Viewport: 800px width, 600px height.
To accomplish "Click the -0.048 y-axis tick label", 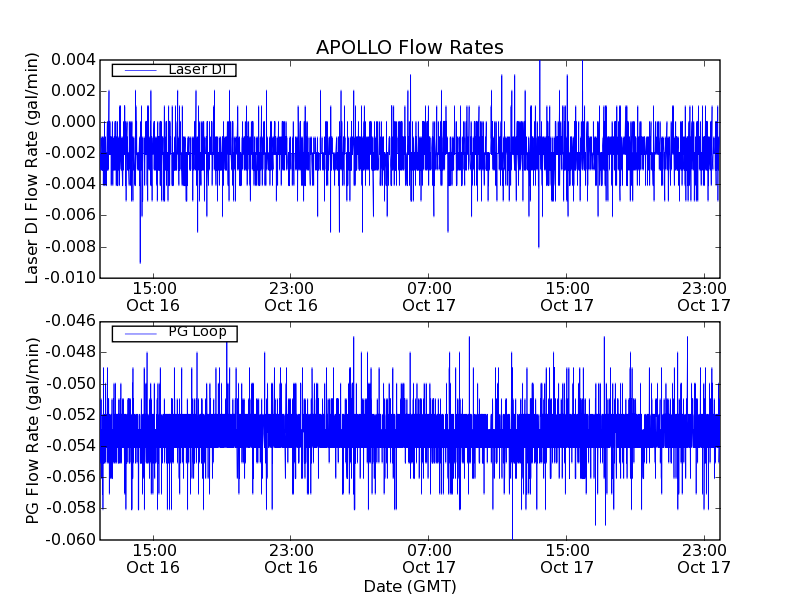I will point(71,353).
